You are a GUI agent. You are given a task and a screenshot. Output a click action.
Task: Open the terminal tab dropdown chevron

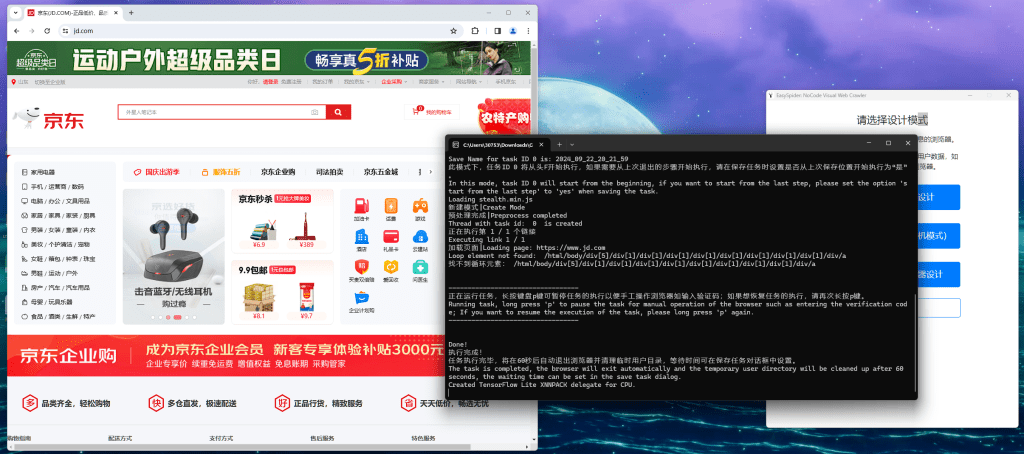pyautogui.click(x=572, y=144)
